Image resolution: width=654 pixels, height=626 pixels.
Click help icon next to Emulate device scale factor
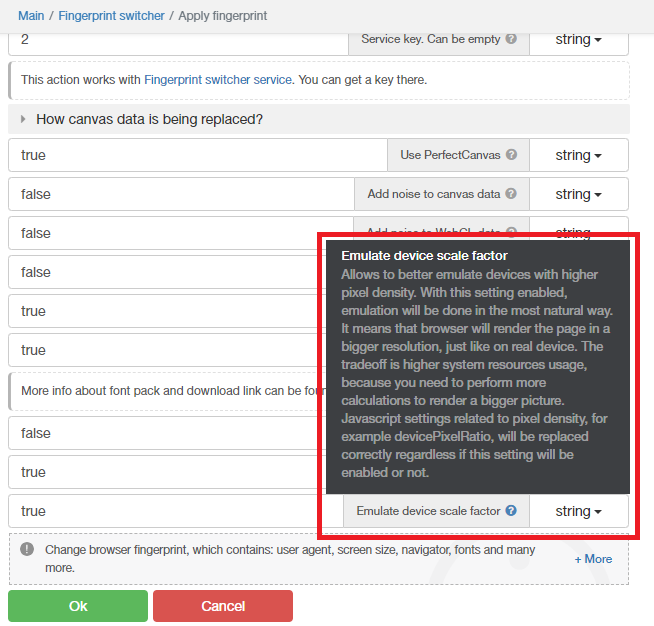tap(511, 511)
